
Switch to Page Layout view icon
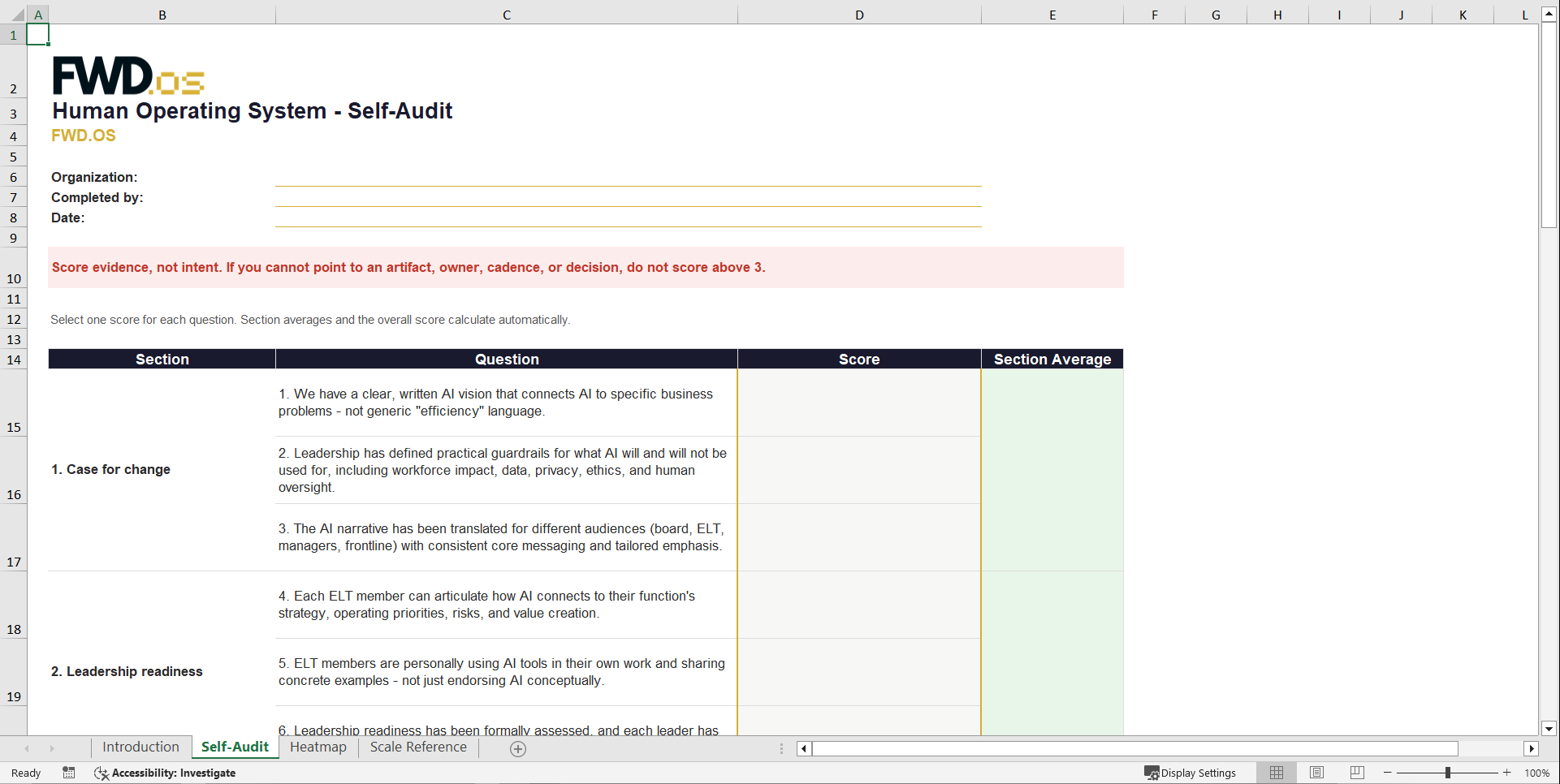(1316, 773)
